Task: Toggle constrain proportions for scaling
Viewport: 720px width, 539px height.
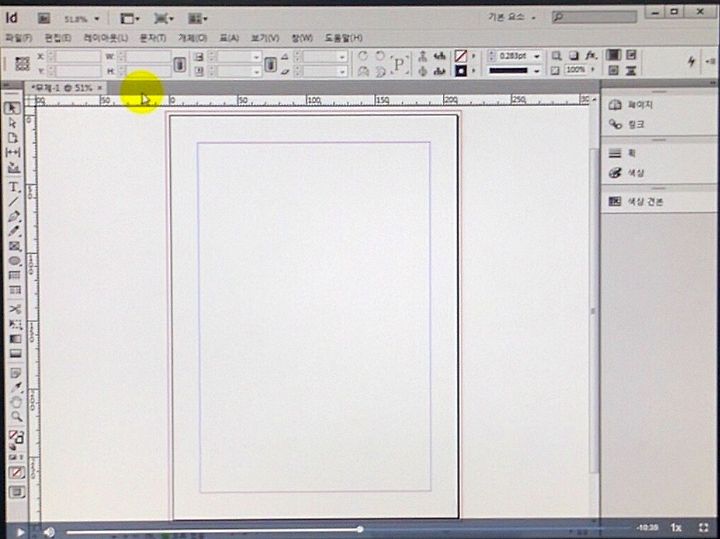Action: click(270, 64)
